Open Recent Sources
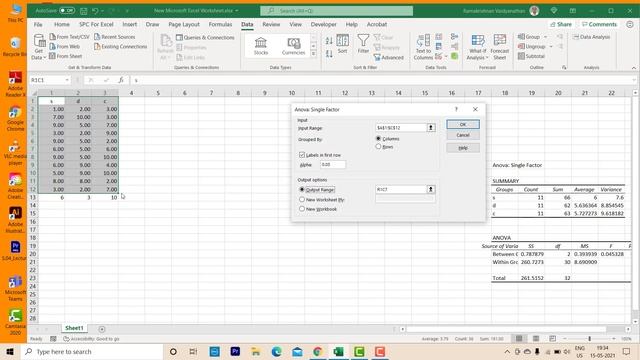This screenshot has height=360, width=640. [x=115, y=37]
